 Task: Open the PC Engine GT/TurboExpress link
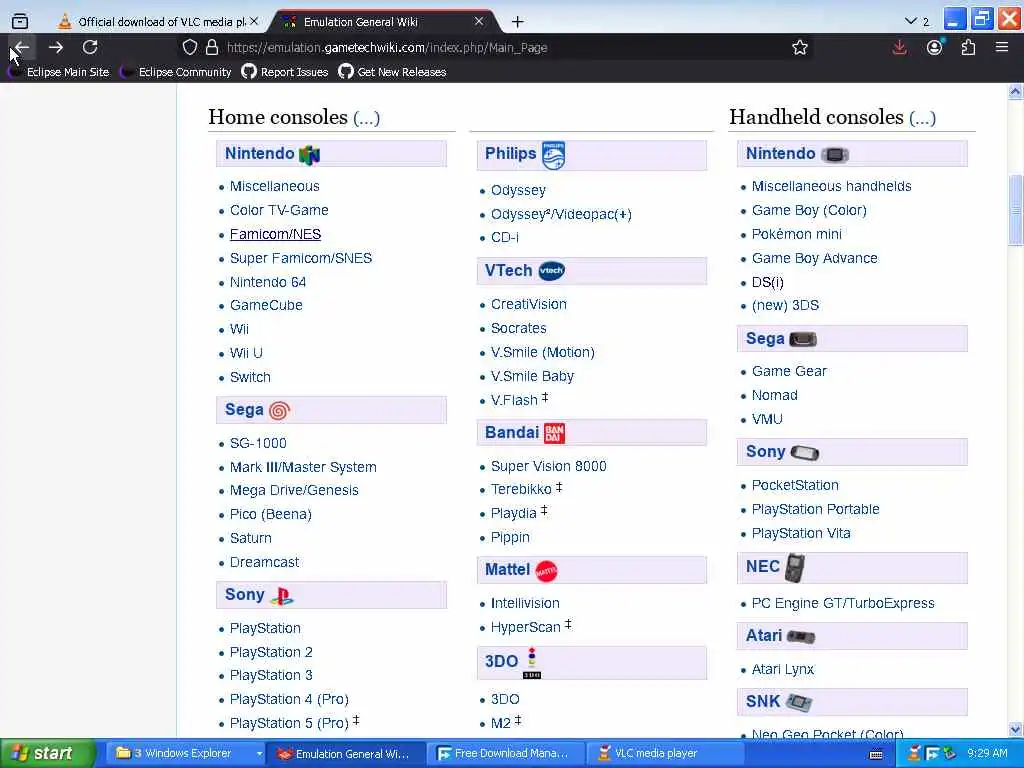[842, 603]
